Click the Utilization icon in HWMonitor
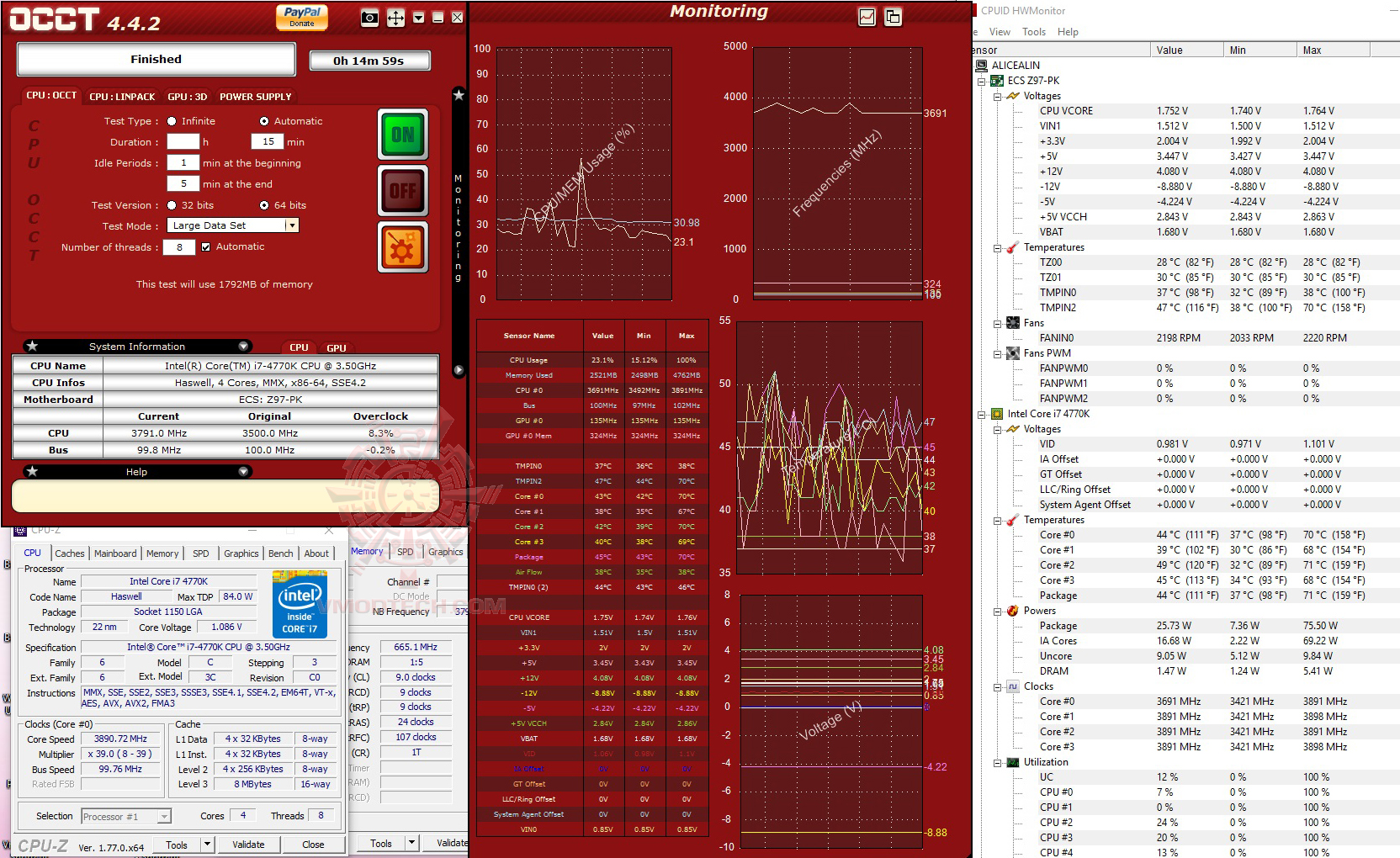Screen dimensions: 1400x858 coord(1012,762)
